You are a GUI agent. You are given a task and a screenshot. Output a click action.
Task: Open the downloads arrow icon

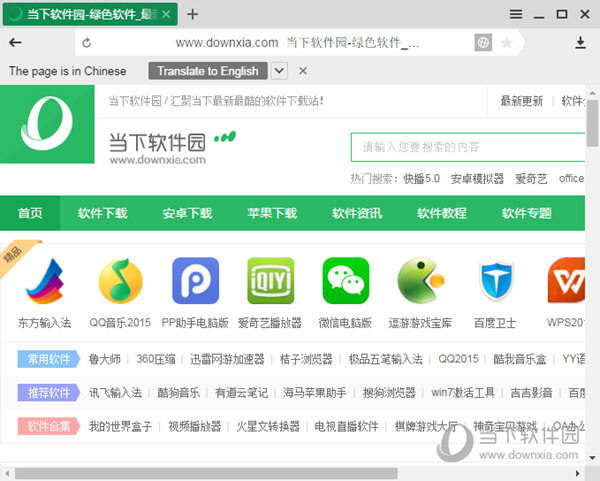click(580, 42)
